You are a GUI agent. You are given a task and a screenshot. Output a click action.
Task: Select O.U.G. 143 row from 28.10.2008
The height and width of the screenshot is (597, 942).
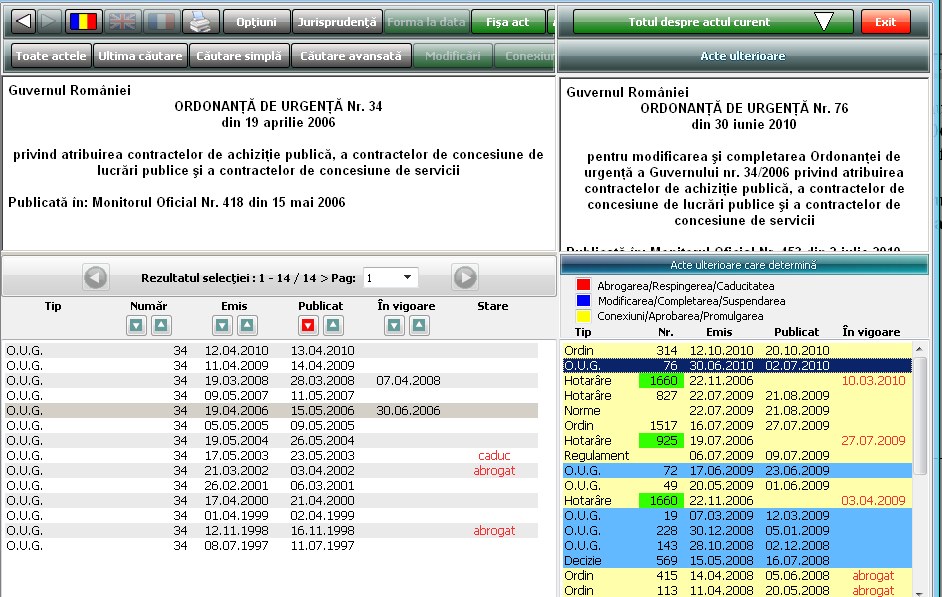[x=737, y=545]
